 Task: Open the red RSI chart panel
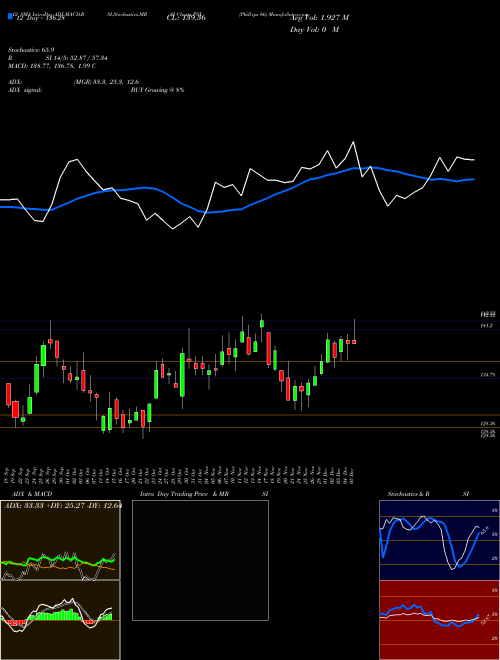coord(439,620)
